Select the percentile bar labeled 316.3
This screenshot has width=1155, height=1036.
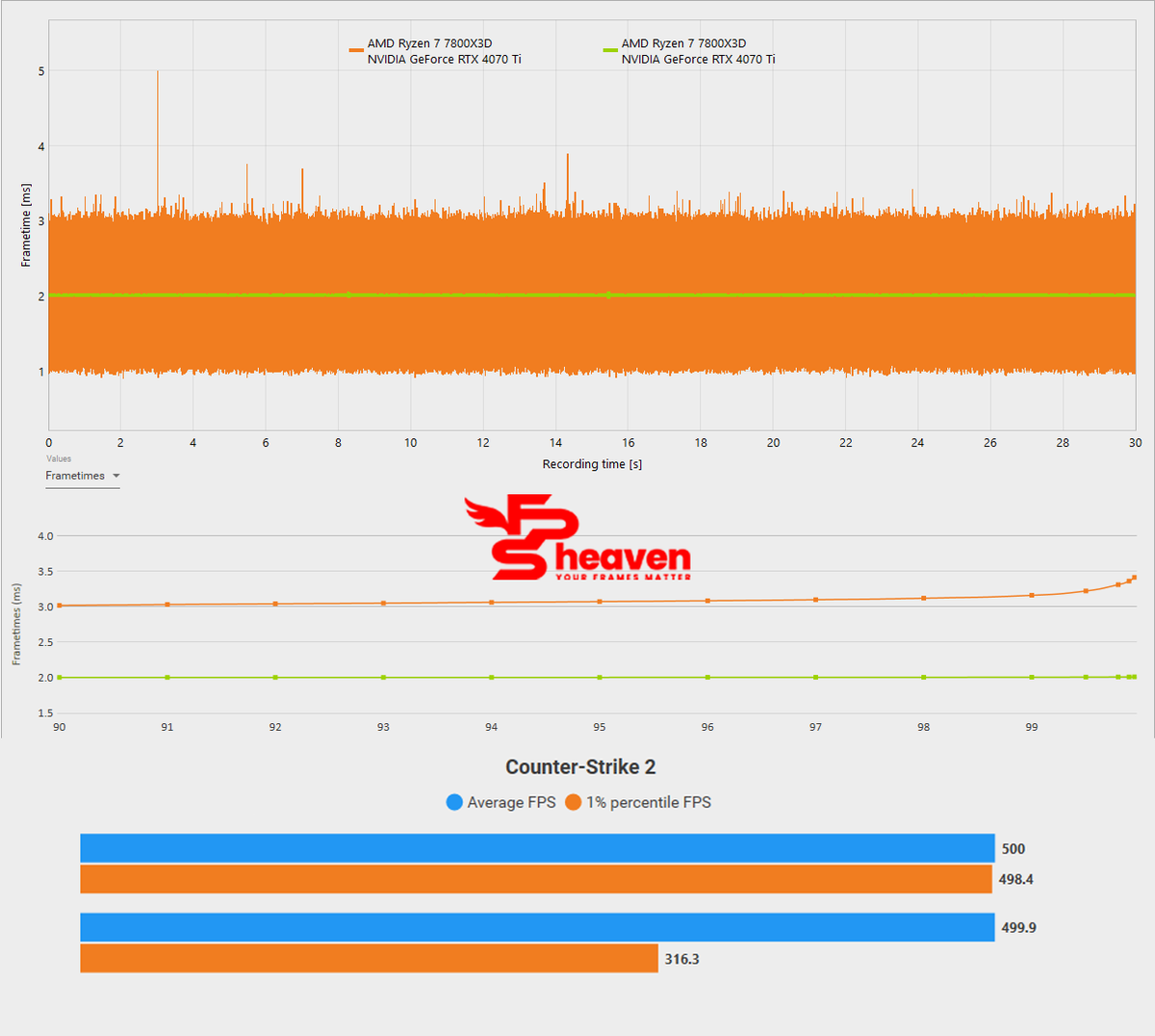pyautogui.click(x=369, y=958)
